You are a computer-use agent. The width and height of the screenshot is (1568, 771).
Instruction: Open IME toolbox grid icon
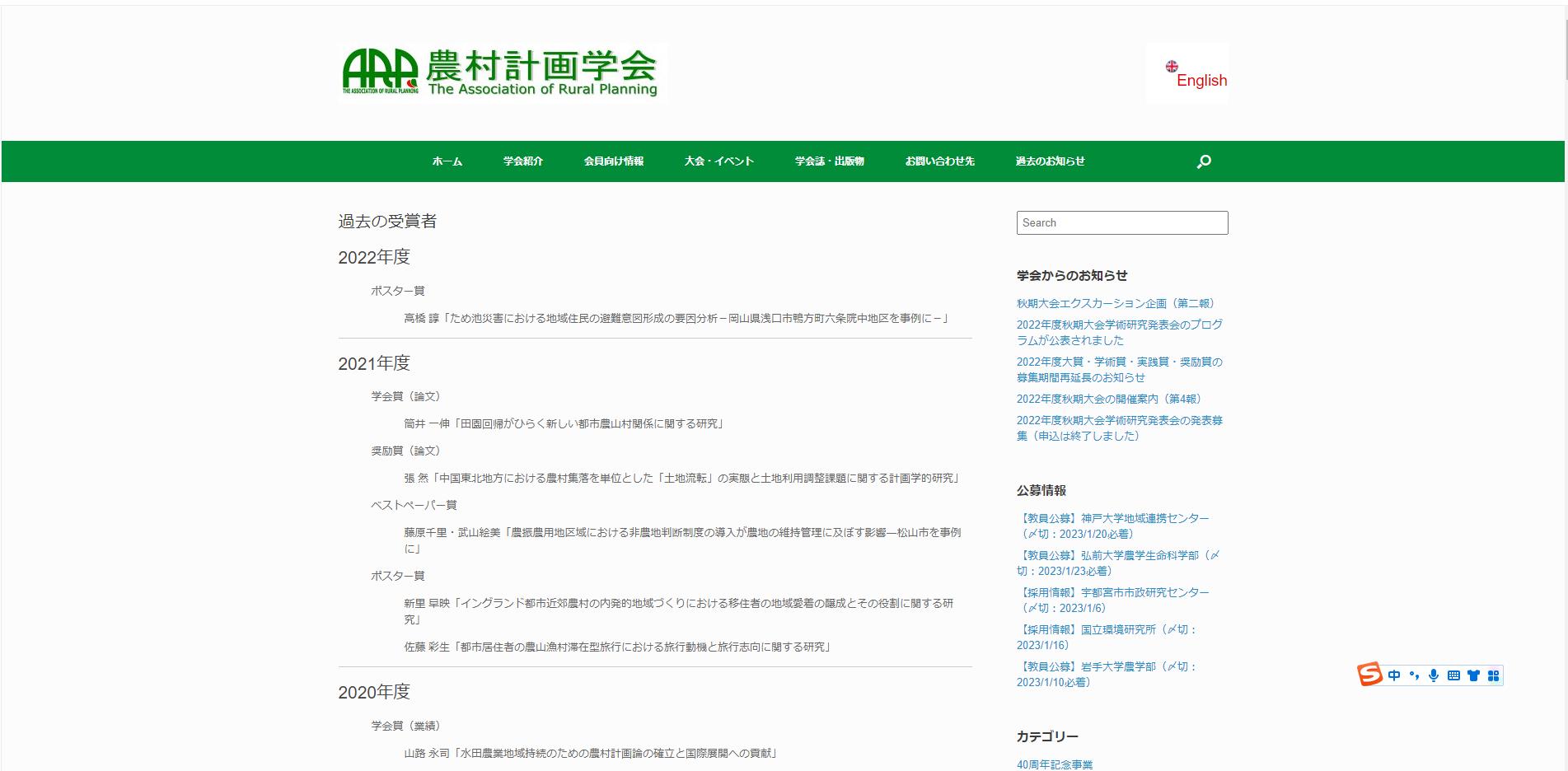1493,675
